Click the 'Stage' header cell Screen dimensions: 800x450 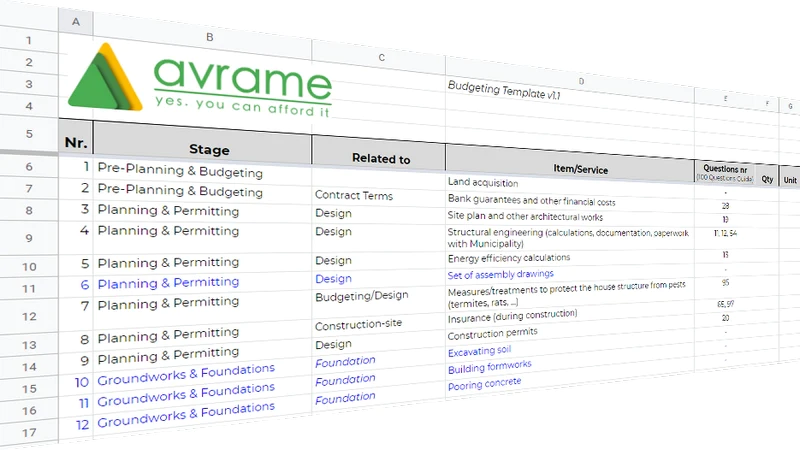coord(208,150)
